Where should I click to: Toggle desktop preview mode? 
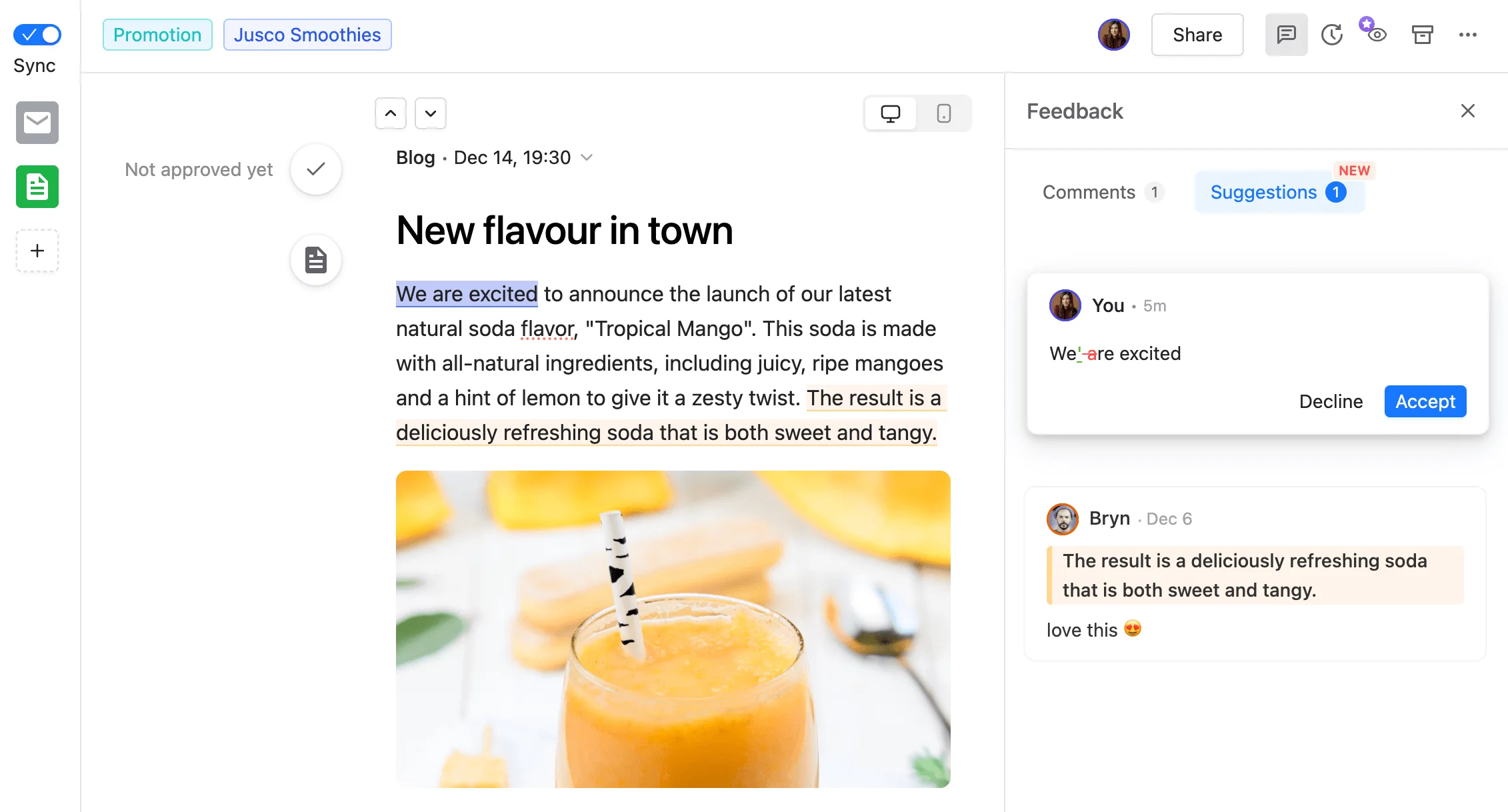(891, 112)
